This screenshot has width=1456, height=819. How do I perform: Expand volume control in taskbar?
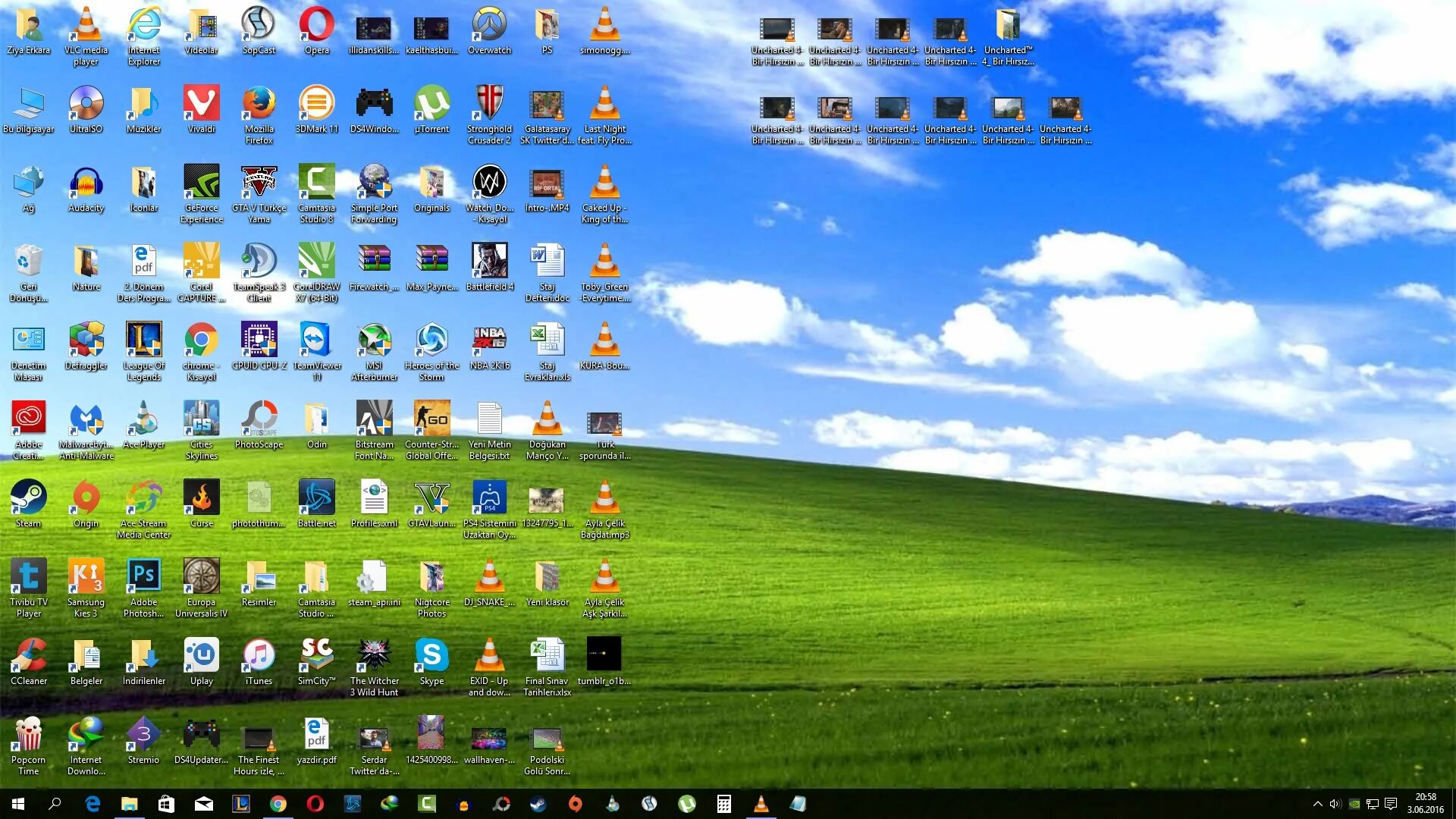(x=1337, y=804)
